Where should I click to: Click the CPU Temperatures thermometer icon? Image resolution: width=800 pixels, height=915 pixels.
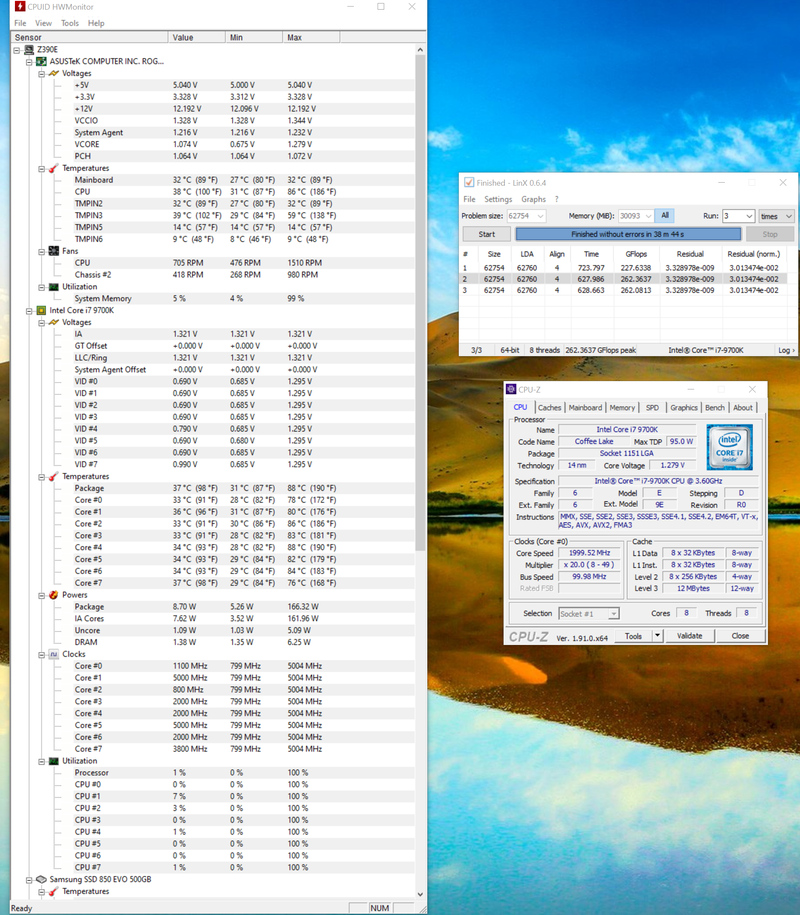pyautogui.click(x=54, y=476)
